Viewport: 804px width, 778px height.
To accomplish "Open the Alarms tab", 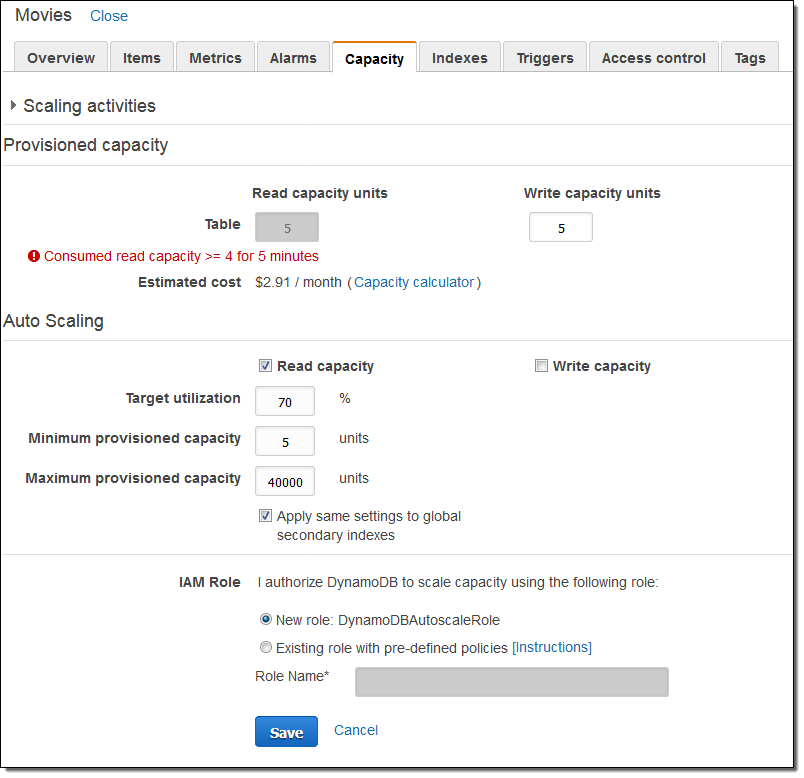I will click(x=293, y=58).
